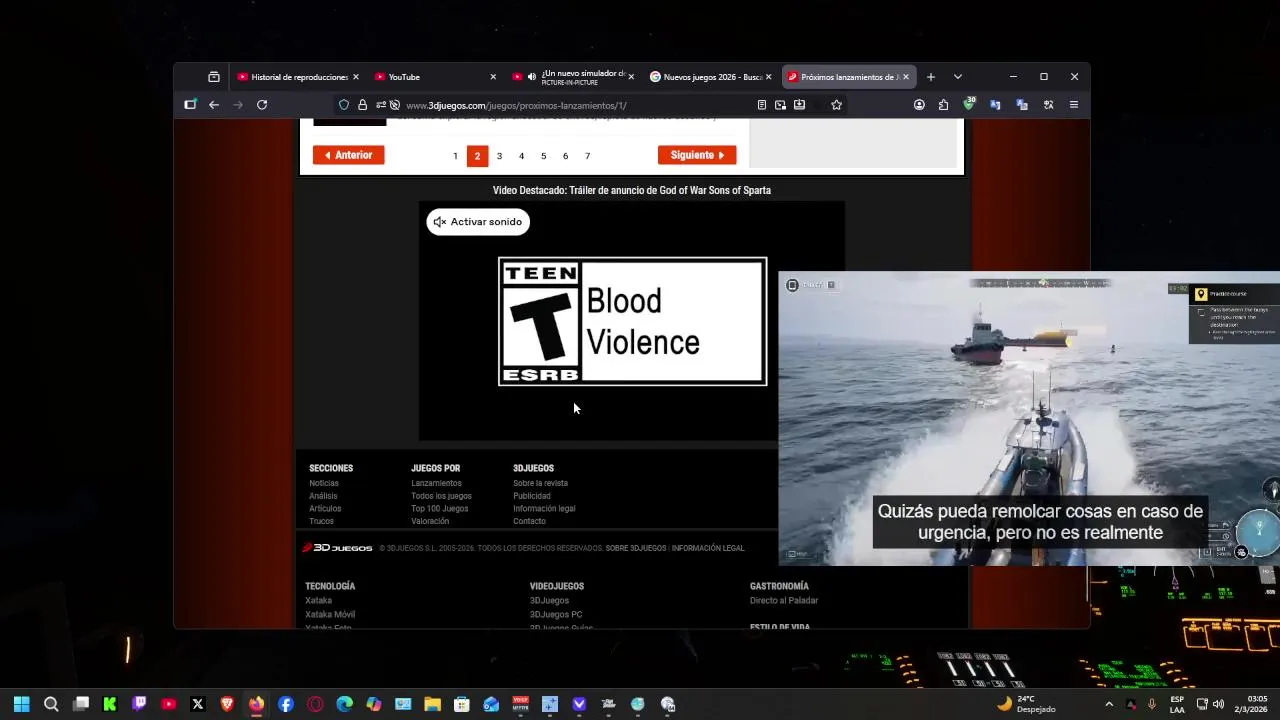1280x720 pixels.
Task: Click the Siguiente pagination button
Action: [x=697, y=155]
